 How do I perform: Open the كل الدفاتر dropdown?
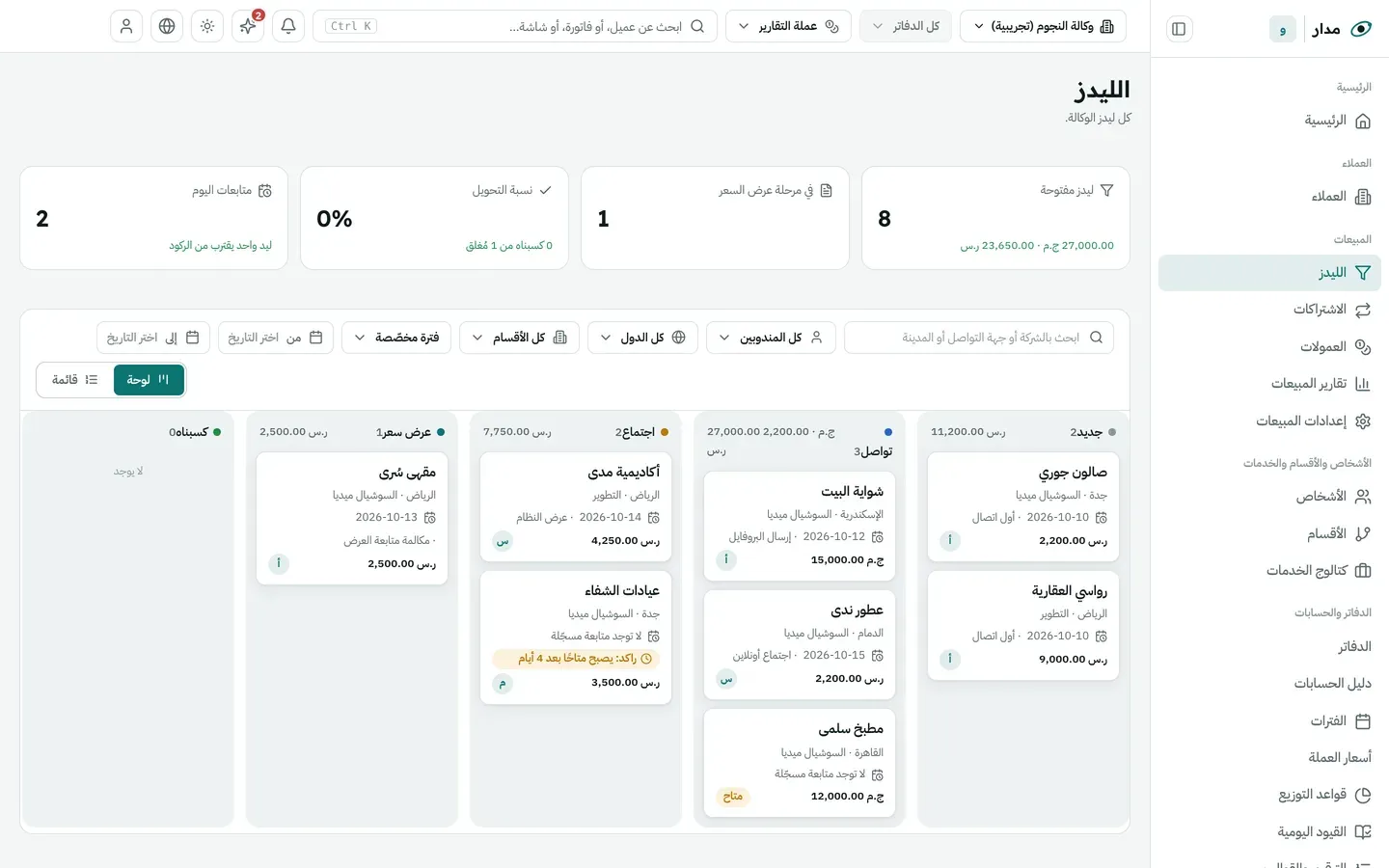pyautogui.click(x=906, y=26)
